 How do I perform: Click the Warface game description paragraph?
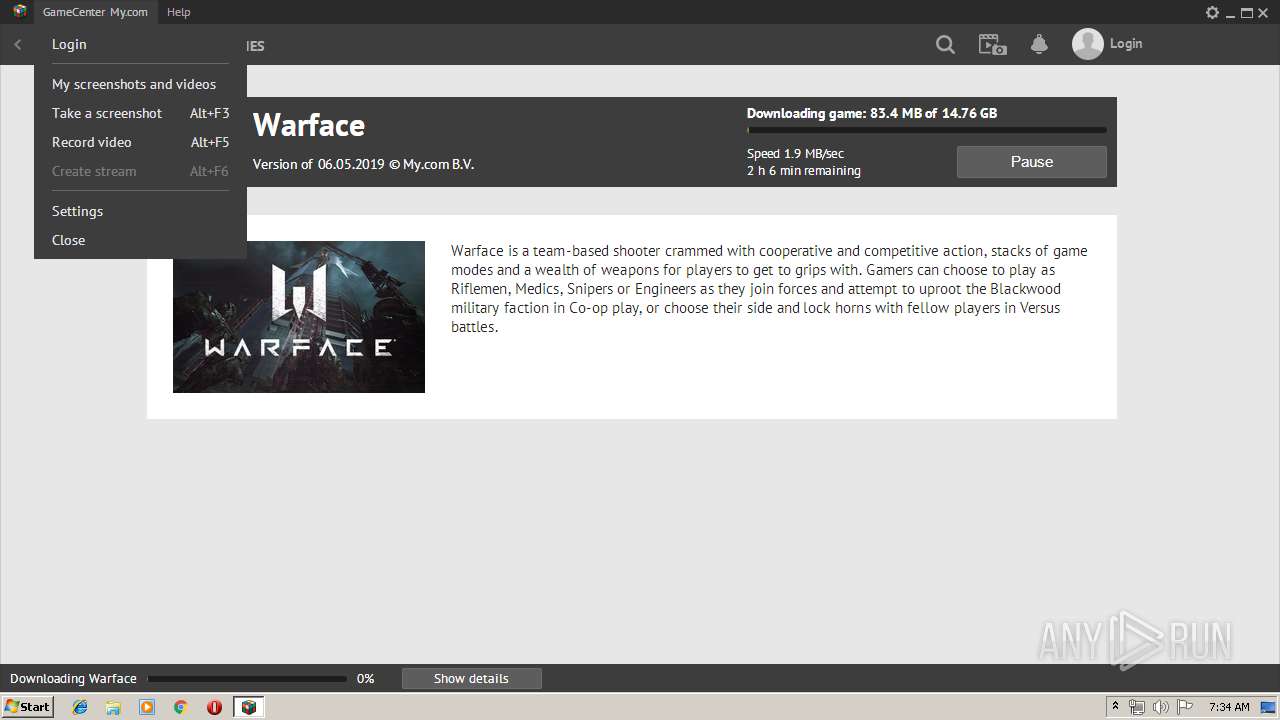769,289
